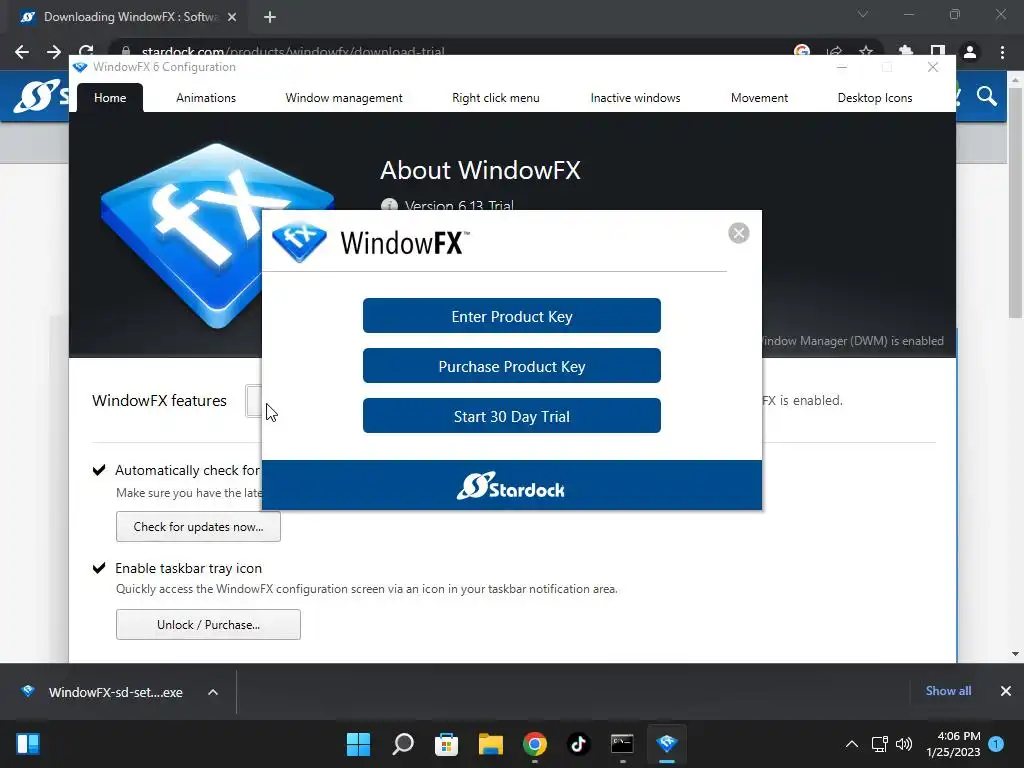The width and height of the screenshot is (1024, 768).
Task: Open File Explorer from taskbar
Action: coord(490,744)
